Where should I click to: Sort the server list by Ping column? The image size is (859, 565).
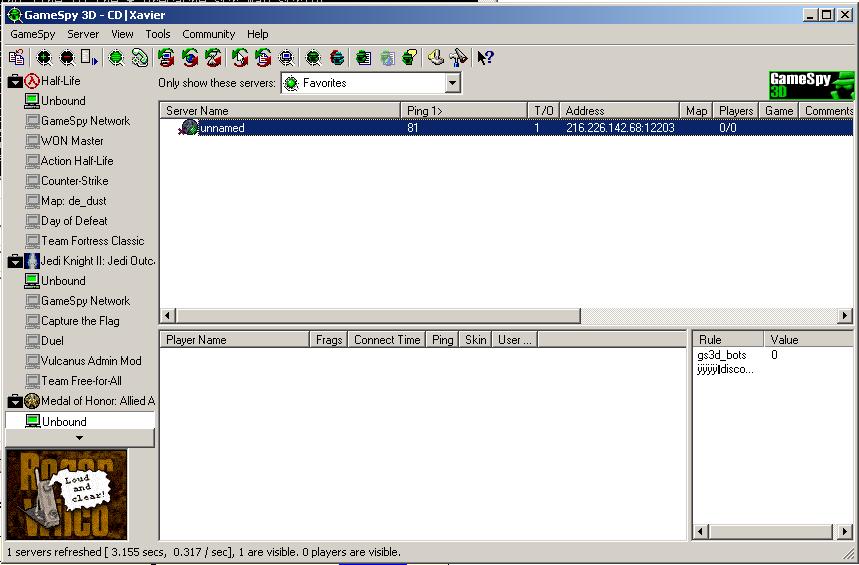click(x=464, y=111)
